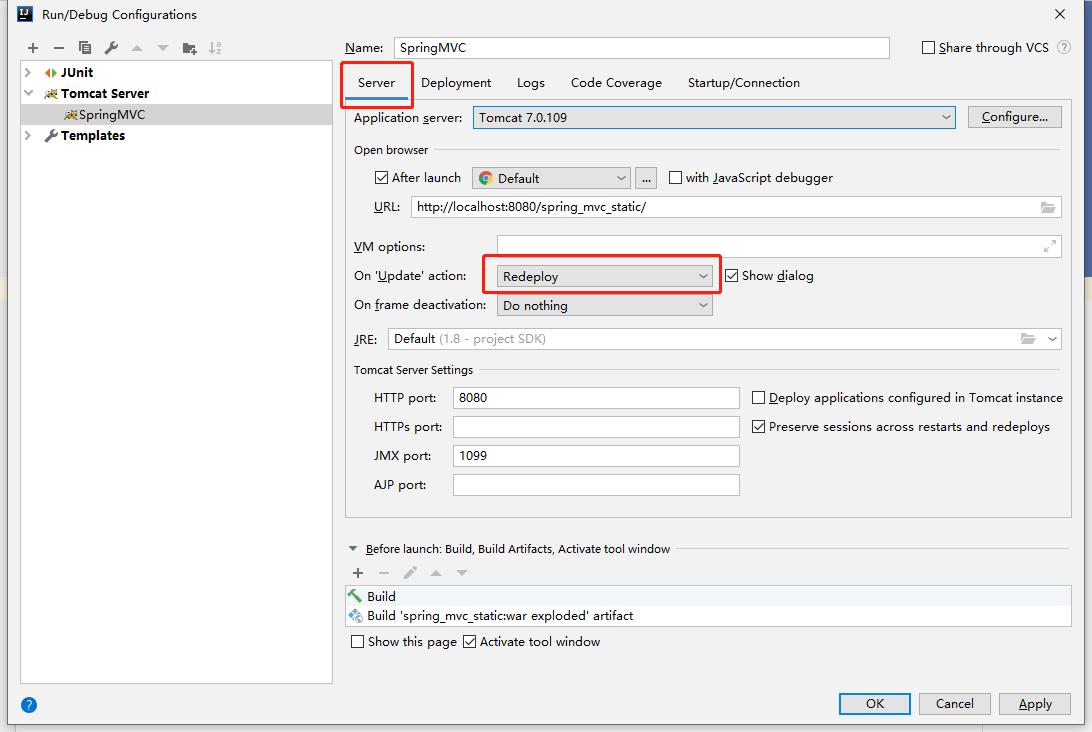Click the browser ellipsis button

point(646,178)
